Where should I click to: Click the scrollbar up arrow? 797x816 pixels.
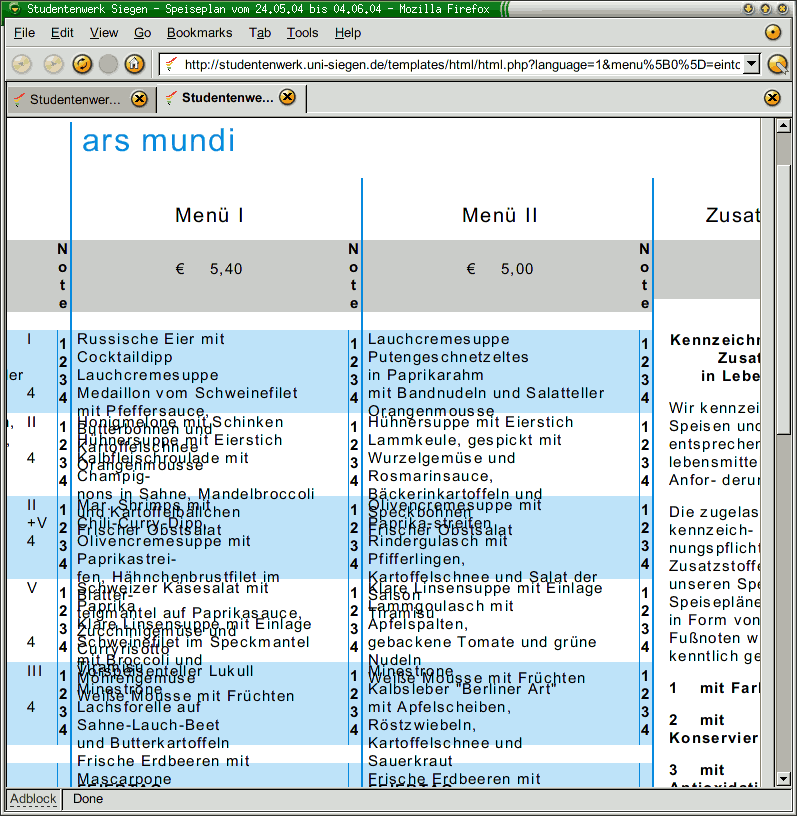coord(783,125)
